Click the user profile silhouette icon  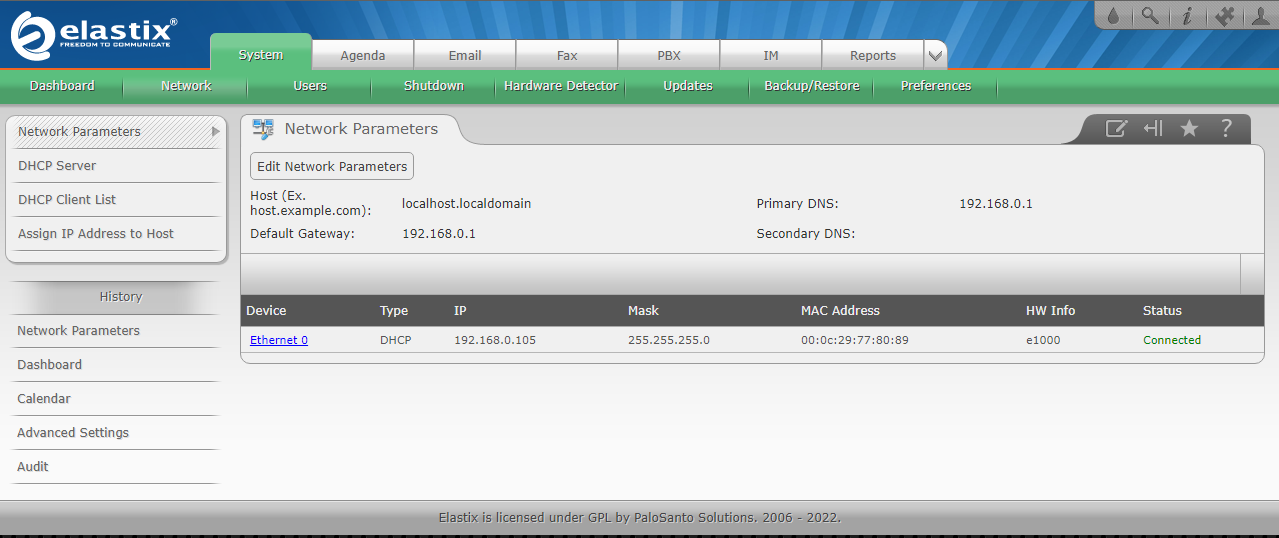click(1261, 15)
